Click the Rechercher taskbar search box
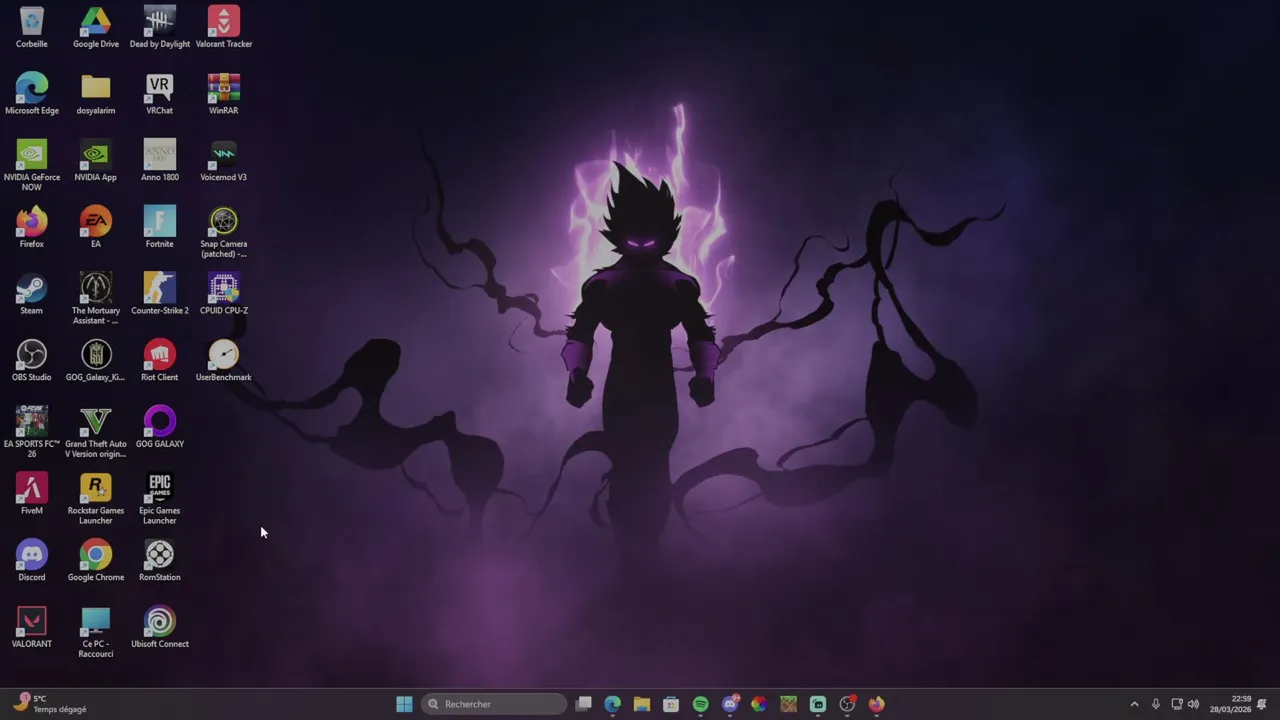1280x720 pixels. (493, 704)
